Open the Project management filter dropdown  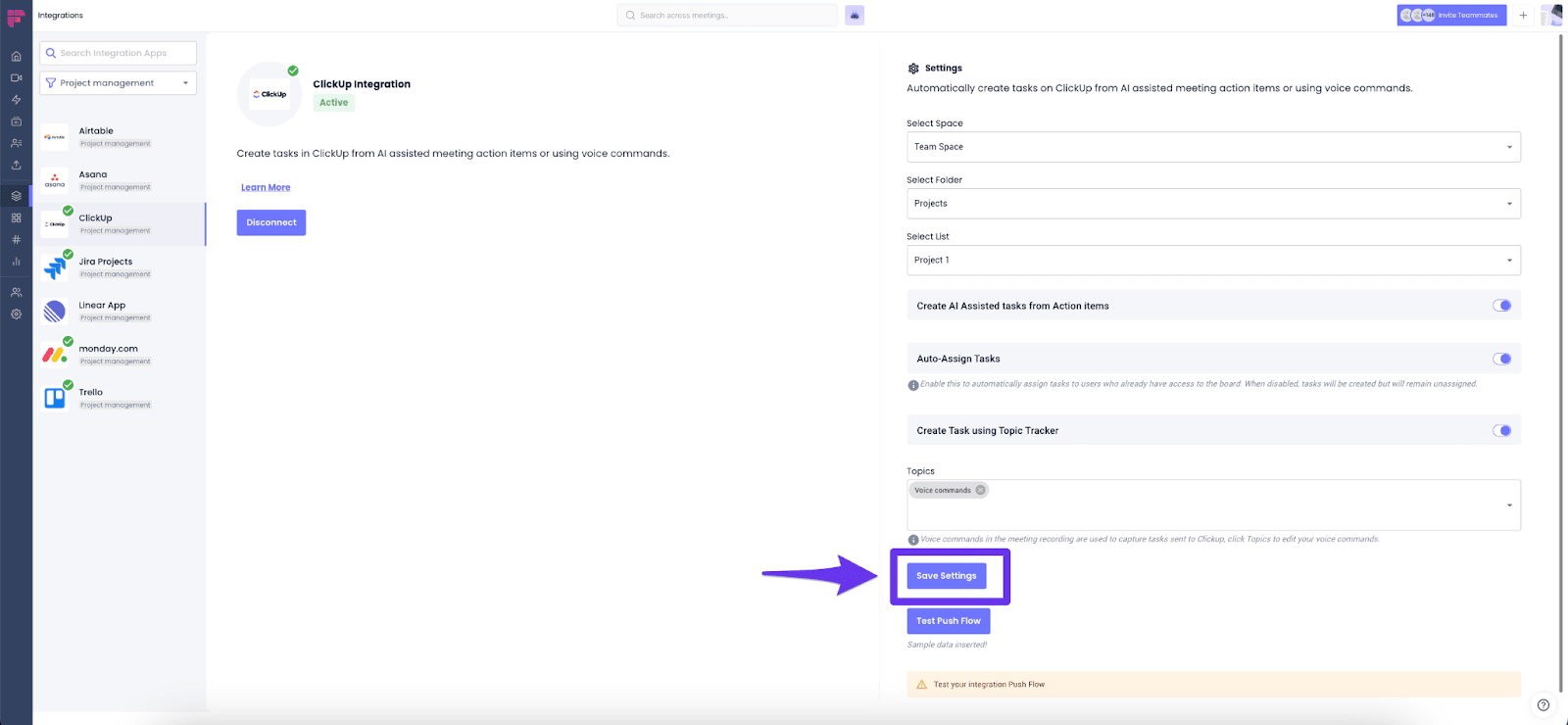(118, 83)
